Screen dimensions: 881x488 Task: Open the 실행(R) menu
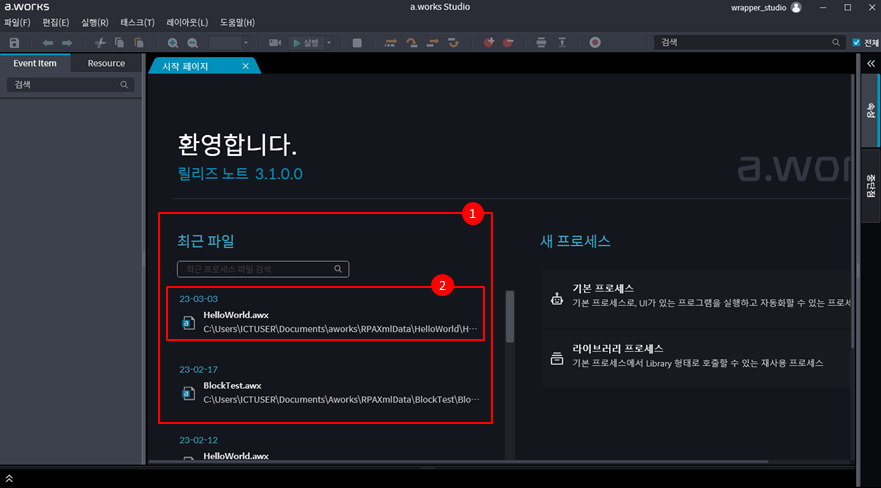94,22
